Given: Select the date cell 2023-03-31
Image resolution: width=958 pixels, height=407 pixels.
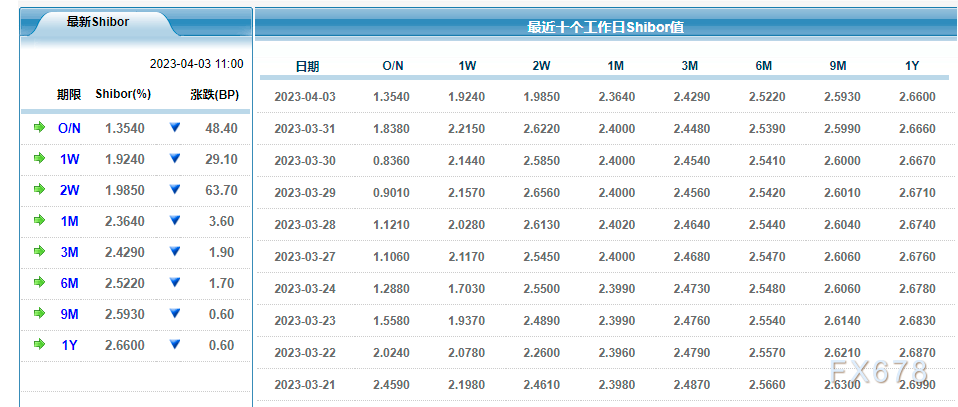Looking at the screenshot, I should 305,129.
